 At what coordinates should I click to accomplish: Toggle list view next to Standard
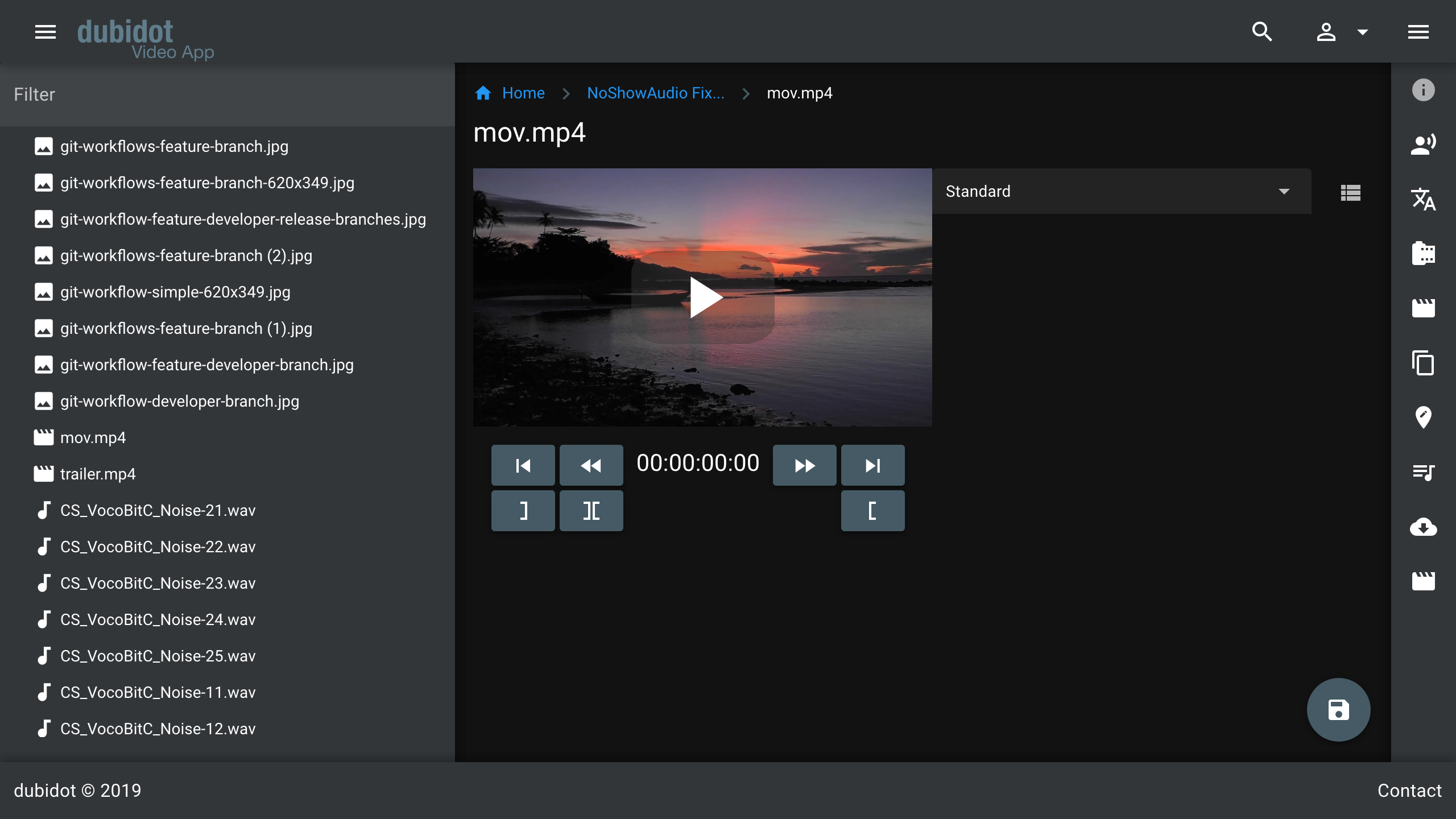pos(1350,193)
